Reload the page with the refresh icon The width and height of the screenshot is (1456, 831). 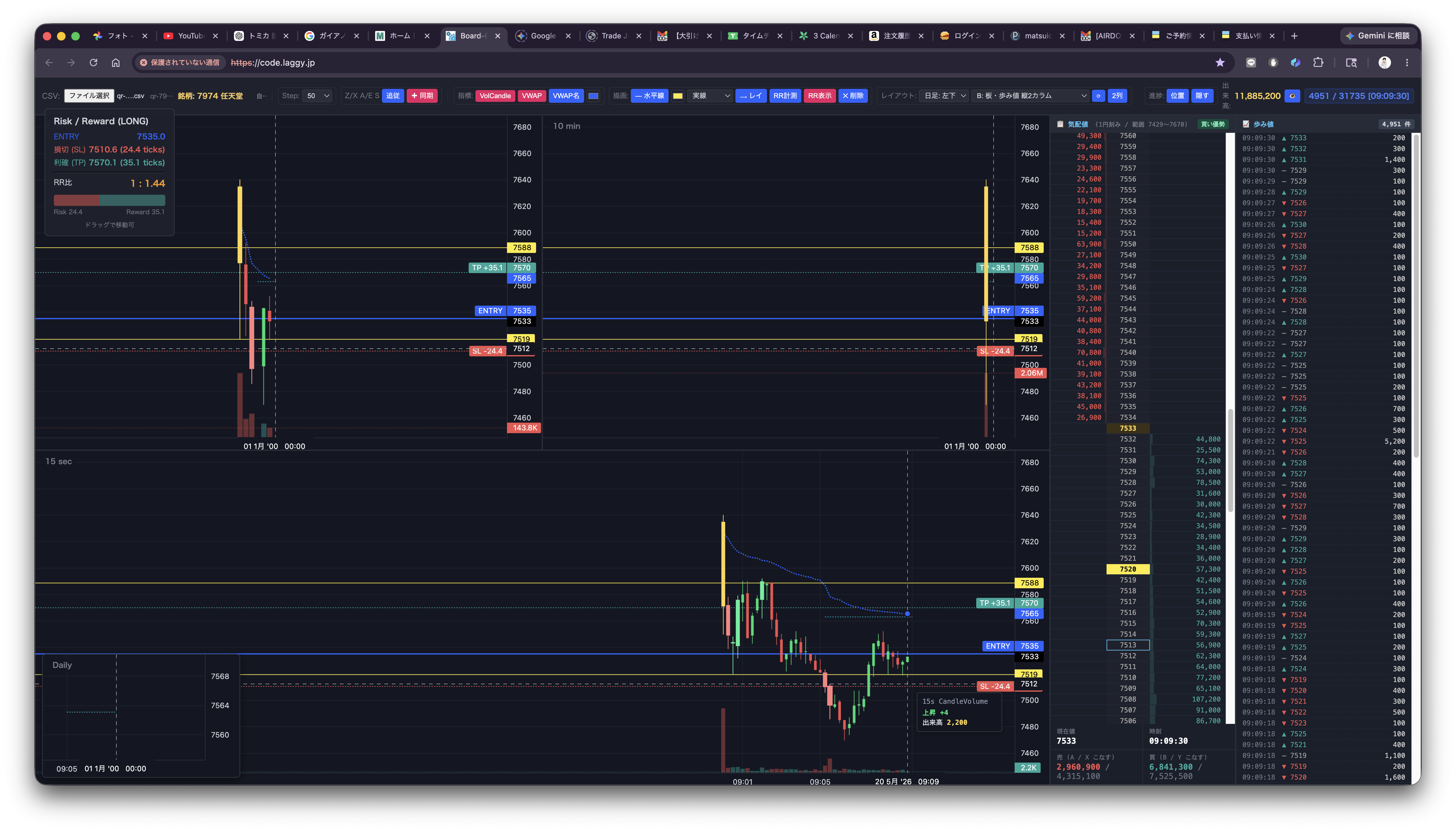click(93, 63)
